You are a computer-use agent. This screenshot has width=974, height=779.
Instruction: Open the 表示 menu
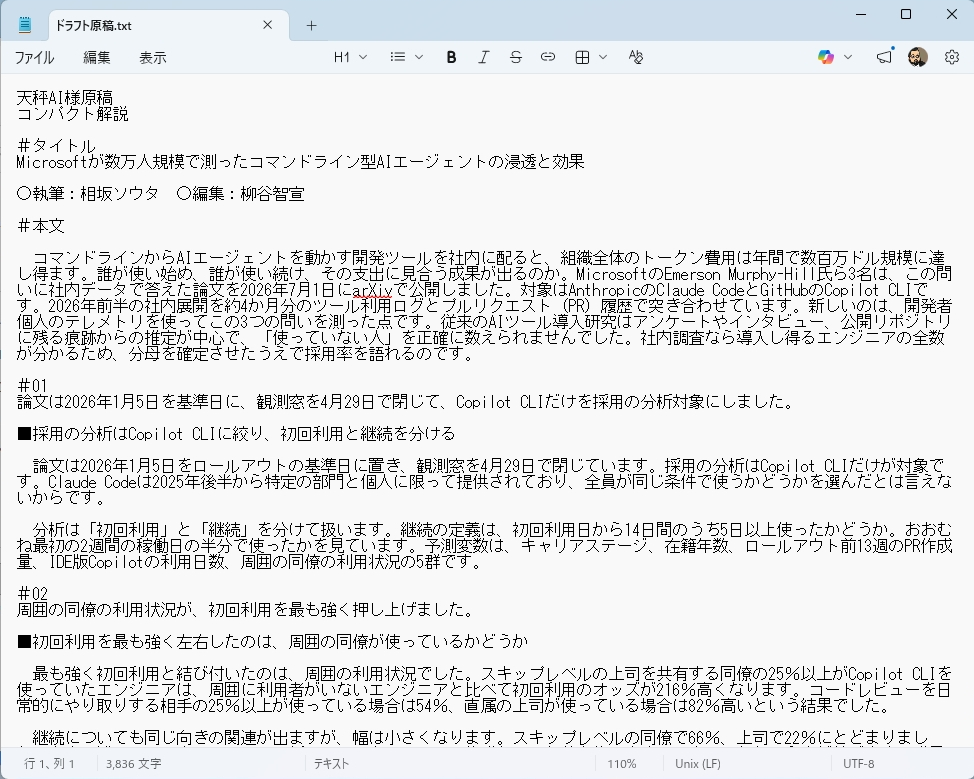pyautogui.click(x=153, y=58)
